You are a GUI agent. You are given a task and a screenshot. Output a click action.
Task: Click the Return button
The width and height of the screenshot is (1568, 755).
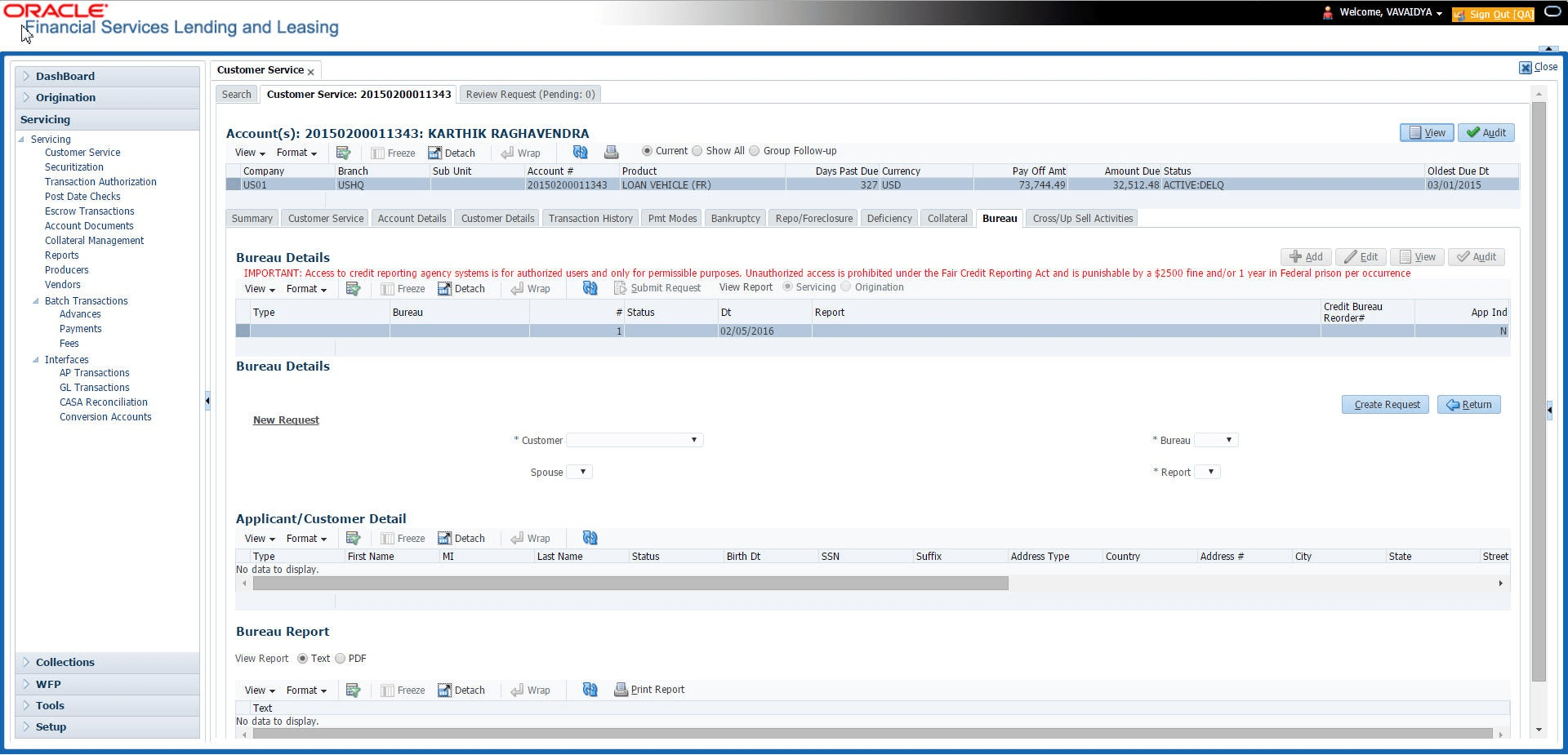coord(1468,405)
